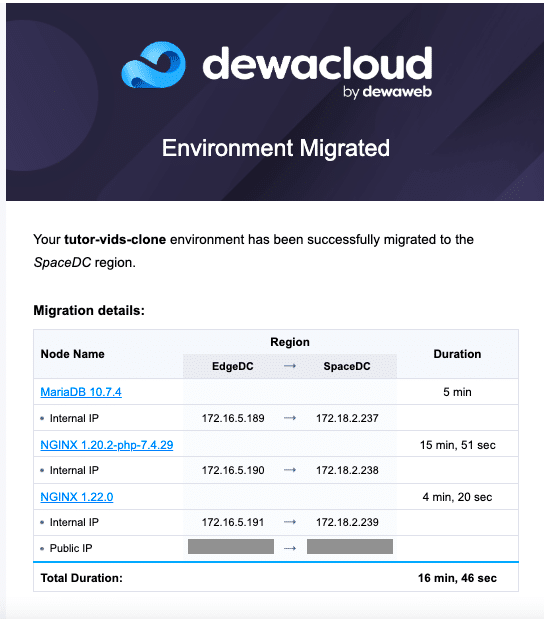Viewport: 544px width, 619px height.
Task: Click the dewacloud wordmark in the banner
Action: pyautogui.click(x=317, y=63)
